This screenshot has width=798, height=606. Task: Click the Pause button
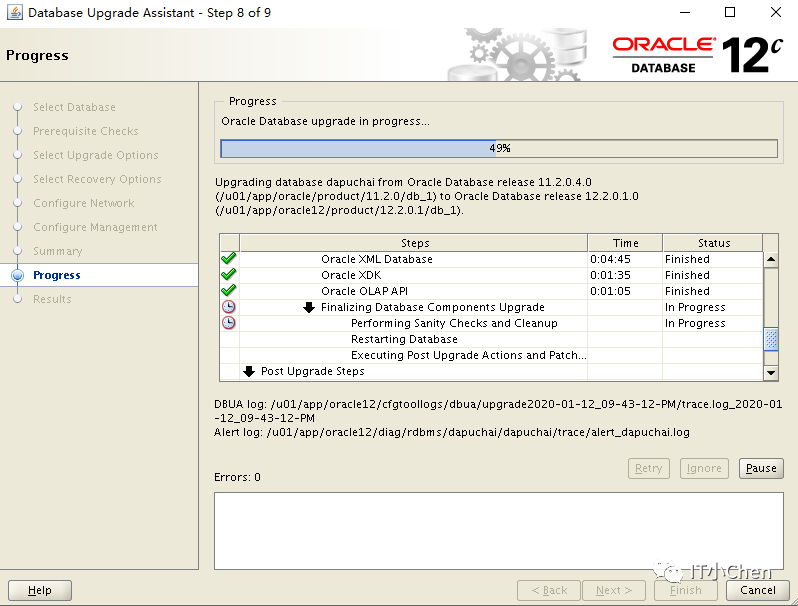(x=761, y=468)
